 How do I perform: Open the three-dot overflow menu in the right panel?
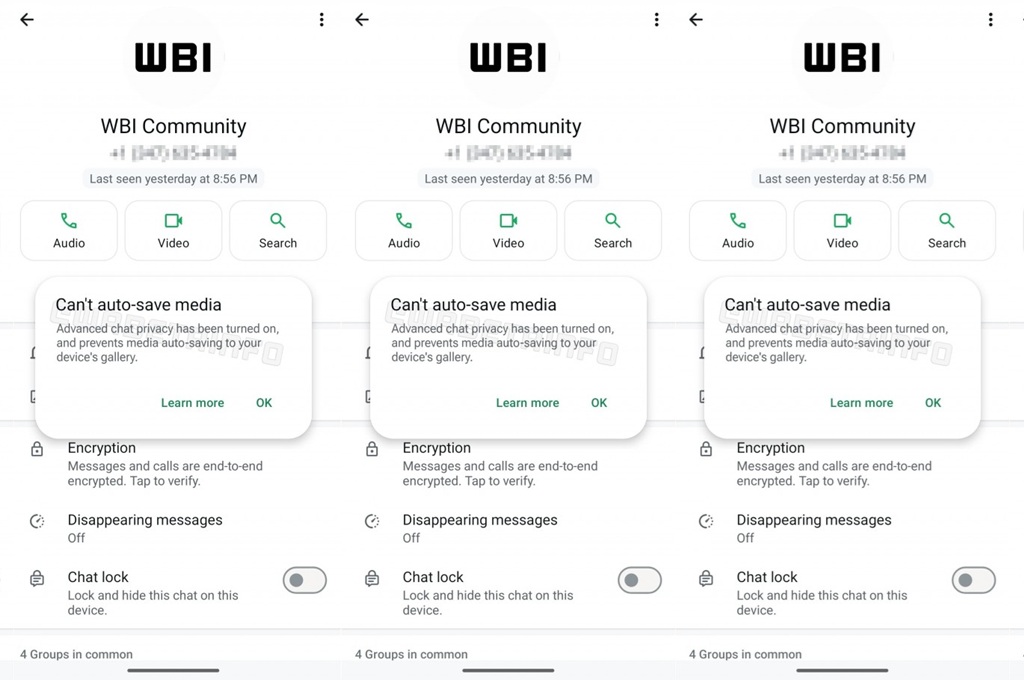click(x=991, y=20)
